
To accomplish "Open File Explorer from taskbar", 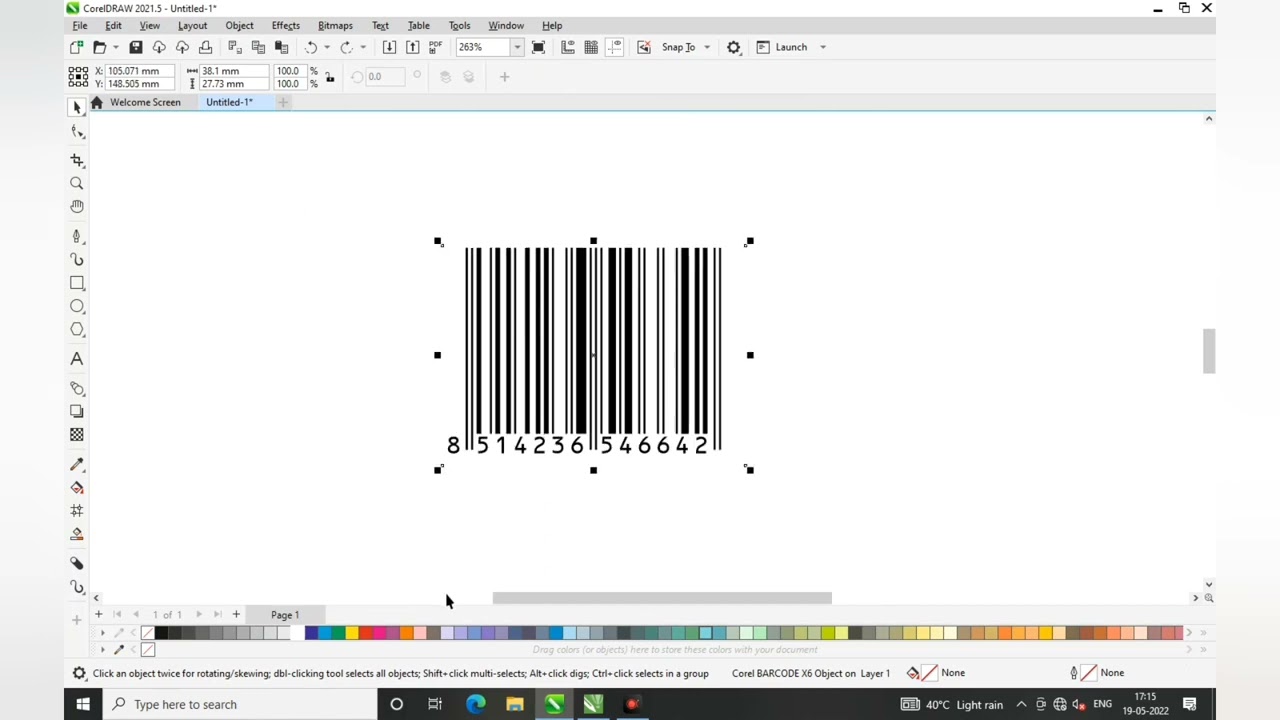I will 514,704.
